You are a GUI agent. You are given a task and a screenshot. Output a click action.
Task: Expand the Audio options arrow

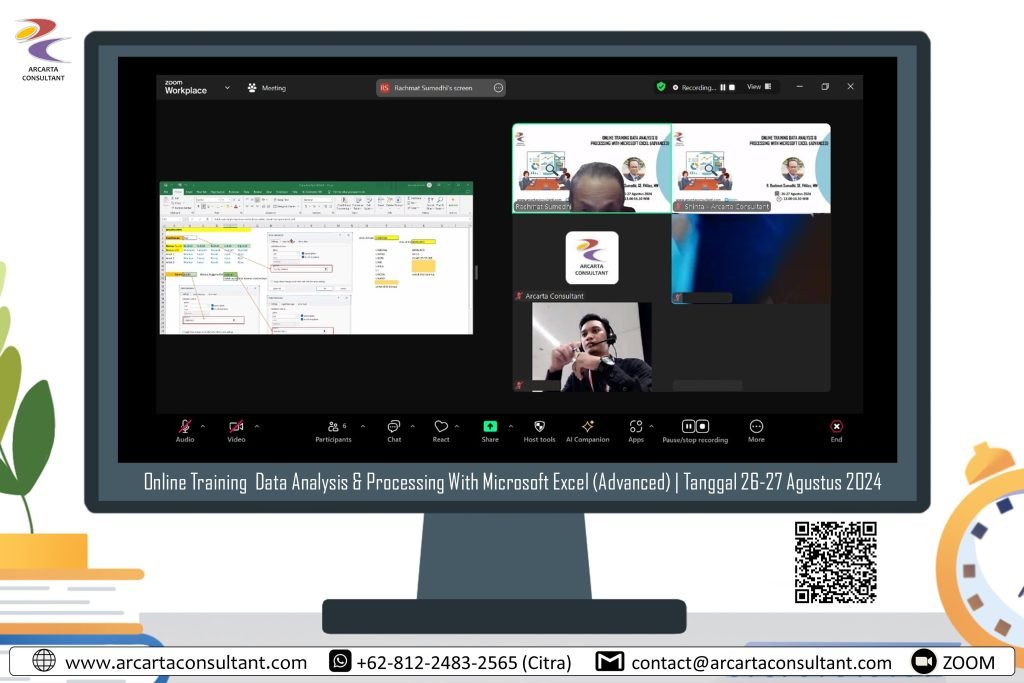click(203, 426)
